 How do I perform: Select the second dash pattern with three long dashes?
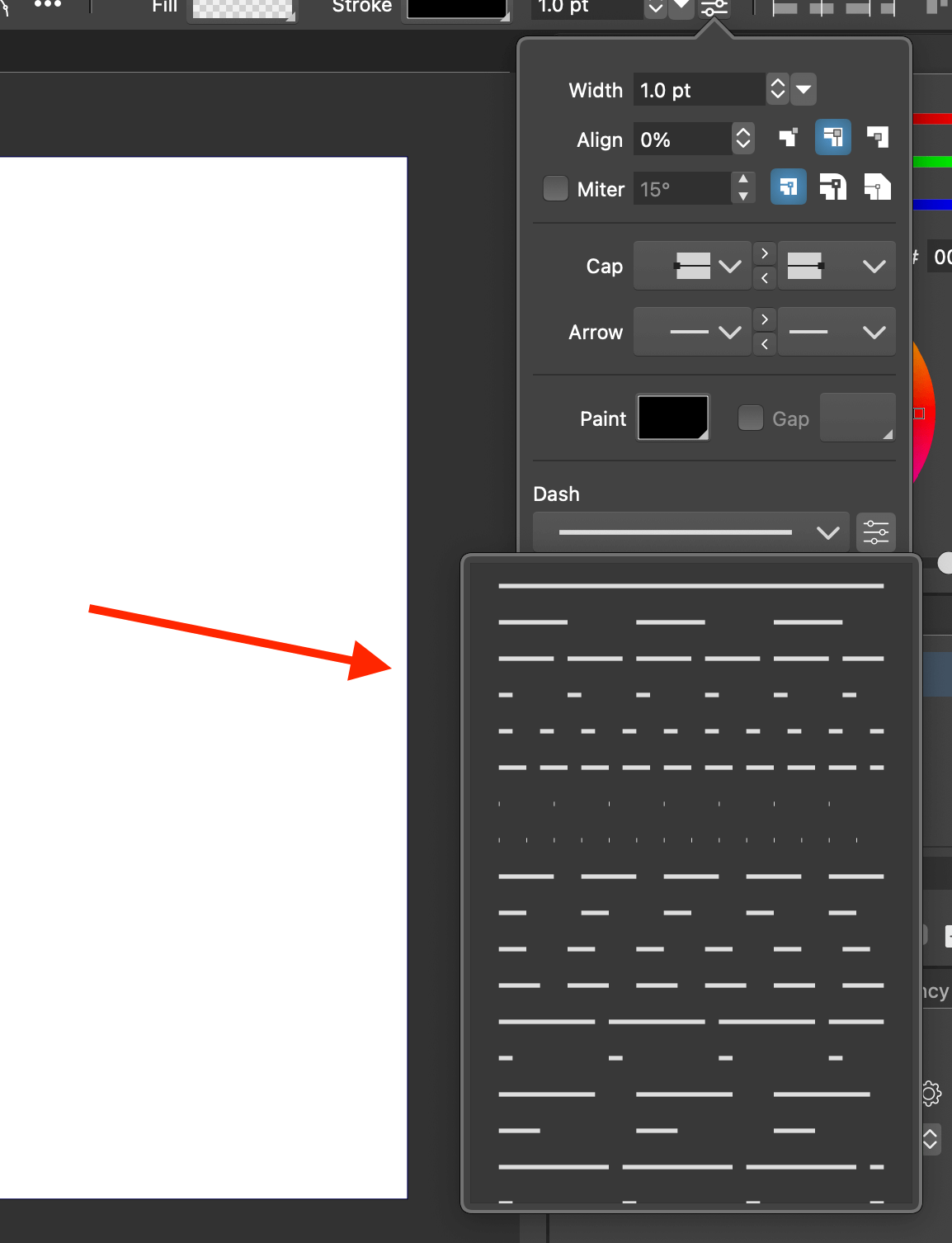pyautogui.click(x=691, y=622)
